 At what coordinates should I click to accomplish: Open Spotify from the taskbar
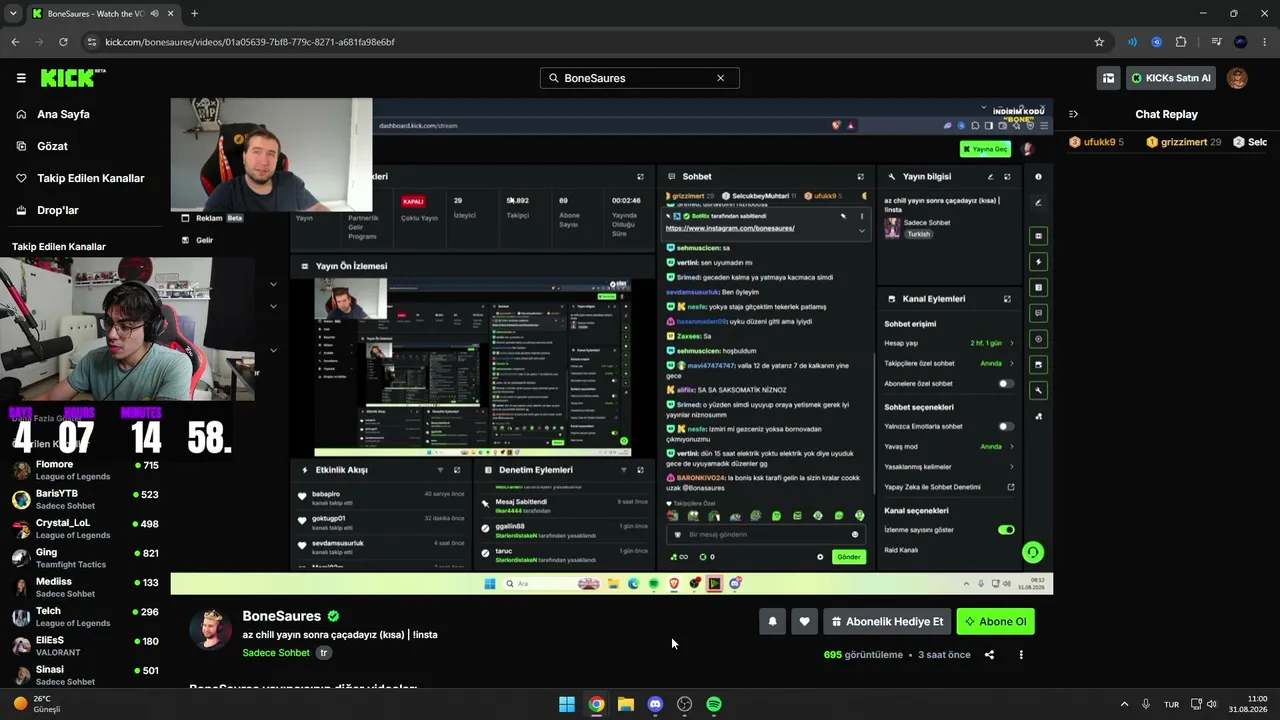(x=714, y=704)
